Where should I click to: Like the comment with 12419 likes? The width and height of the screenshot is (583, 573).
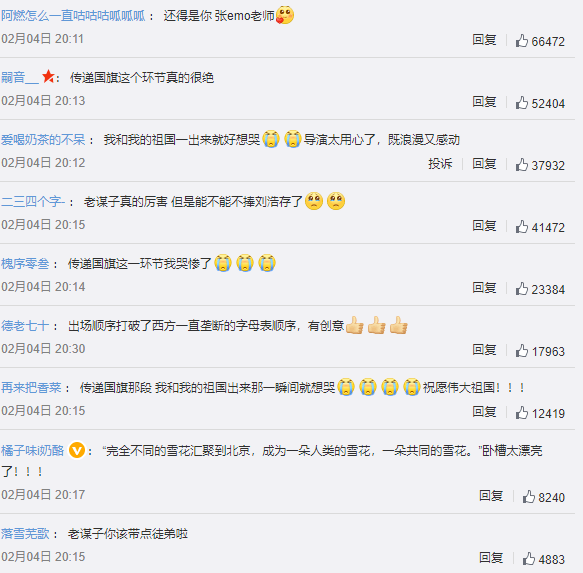coord(522,413)
